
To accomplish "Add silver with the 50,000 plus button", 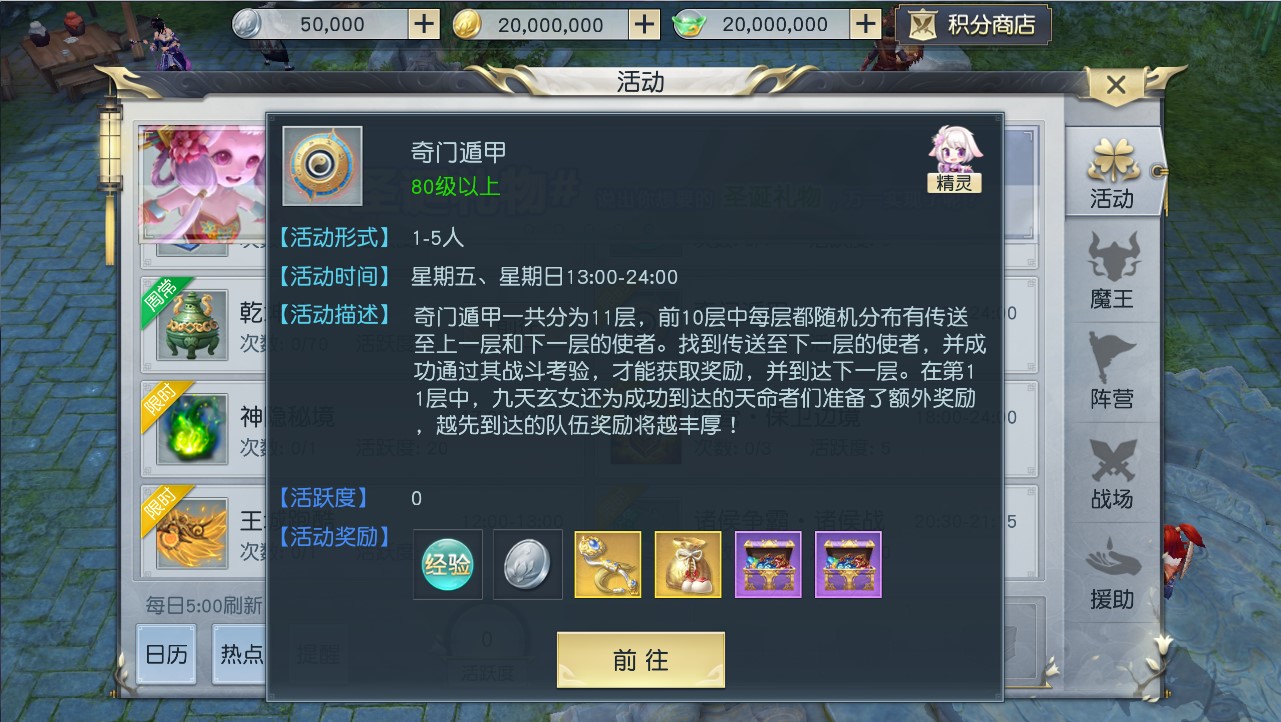I will point(425,24).
